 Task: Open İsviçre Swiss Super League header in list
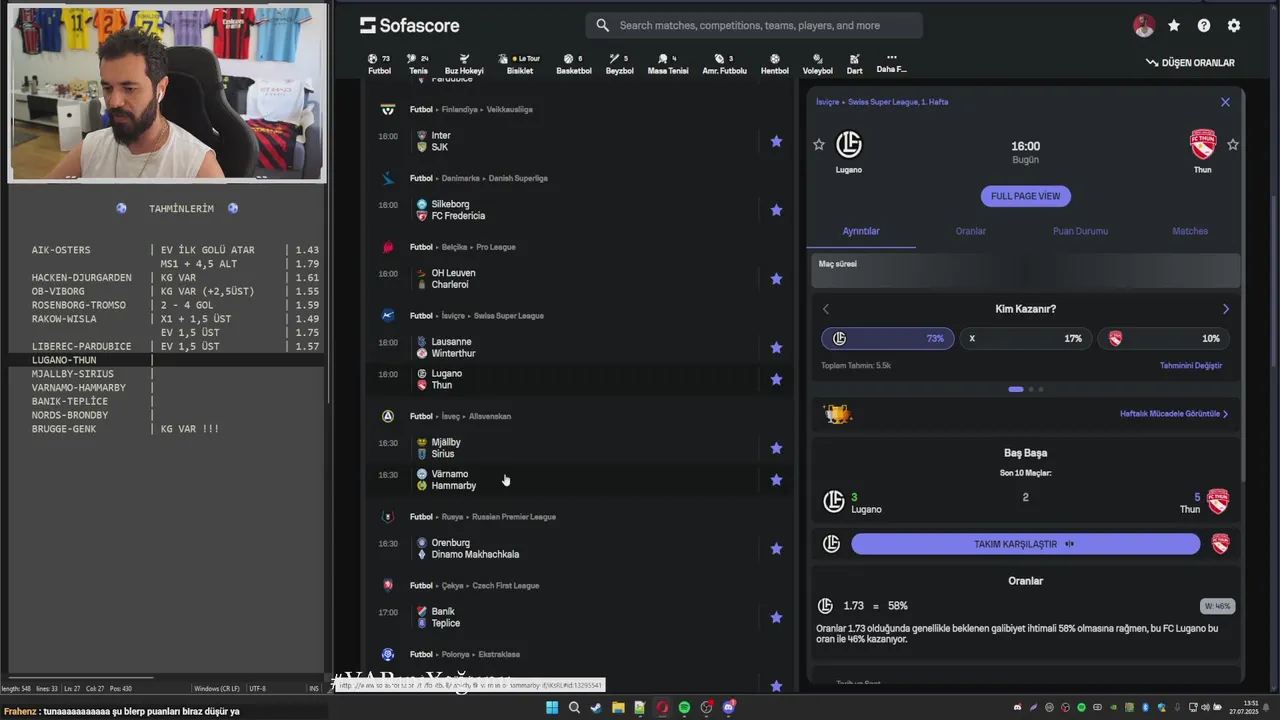[x=476, y=316]
